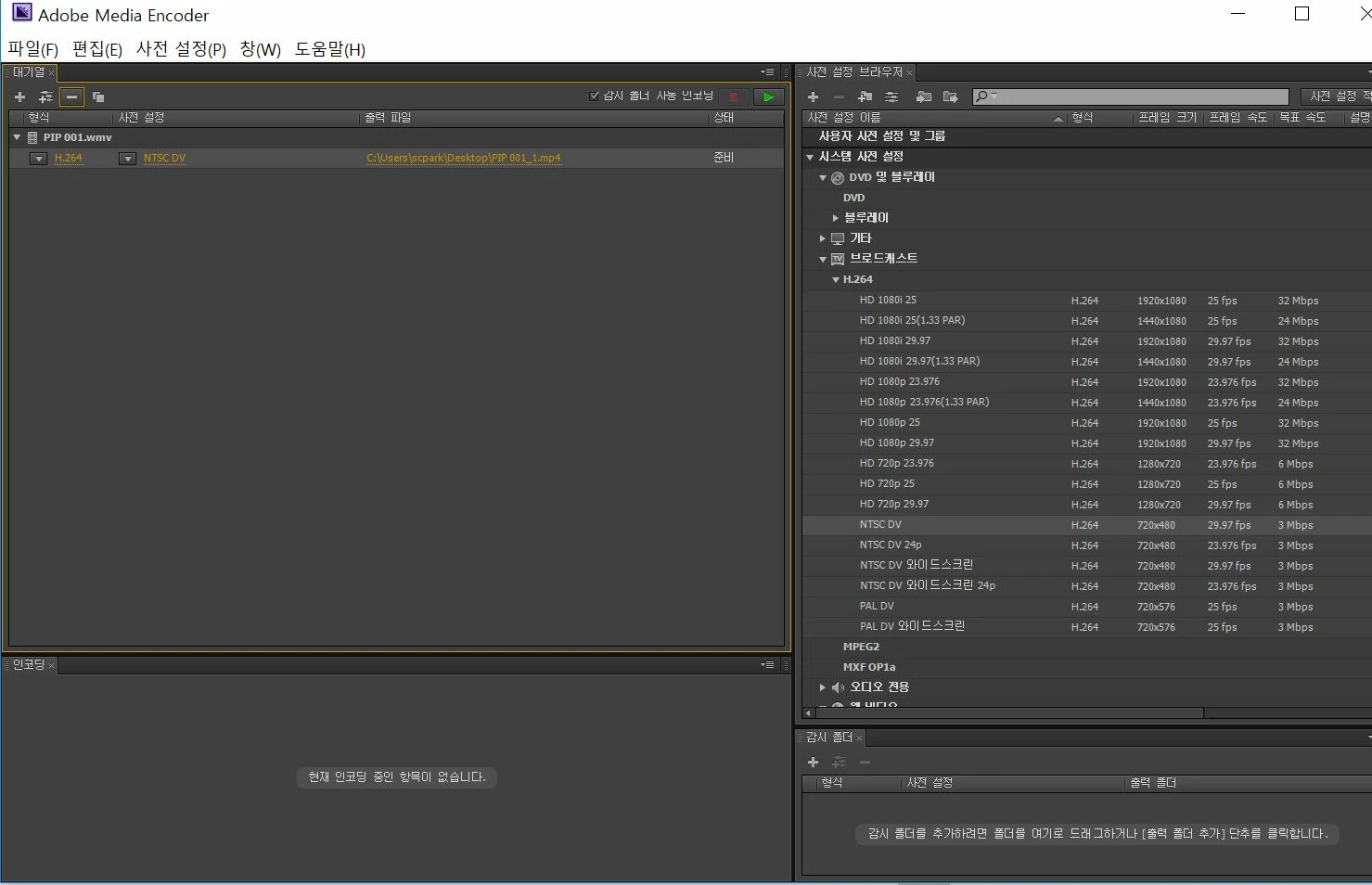Expand the 블루레이 subgroup
The width and height of the screenshot is (1372, 885).
pos(835,218)
